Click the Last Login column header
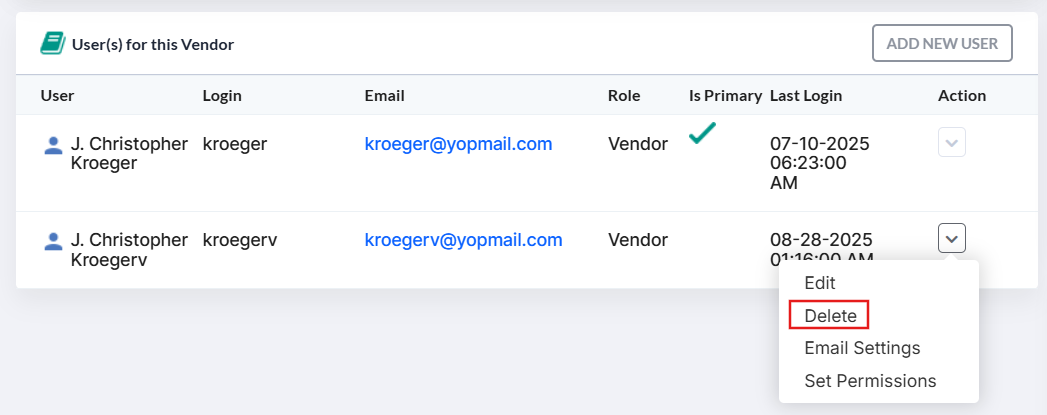 [806, 95]
